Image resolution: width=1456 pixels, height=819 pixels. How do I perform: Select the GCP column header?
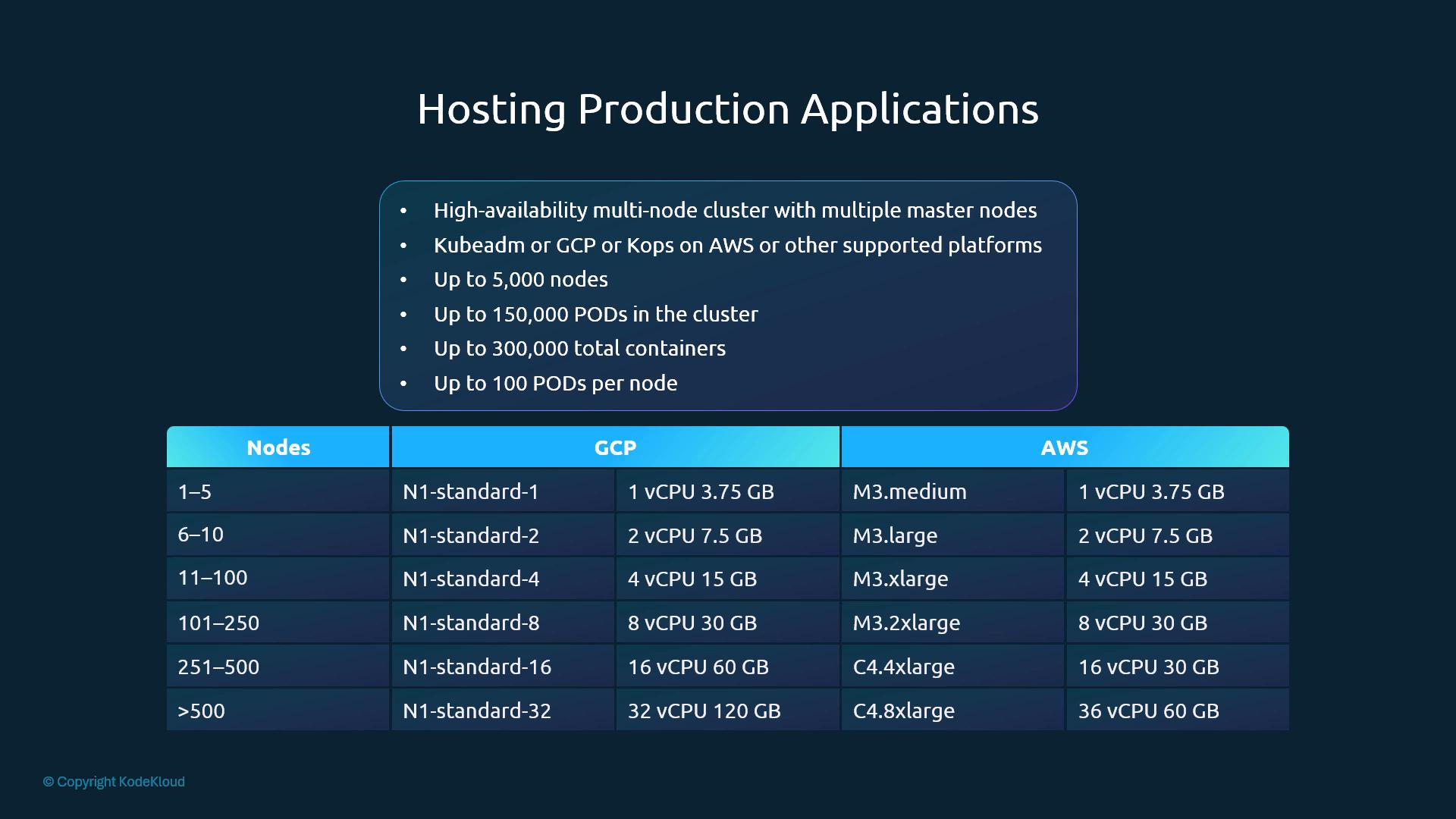(x=616, y=447)
